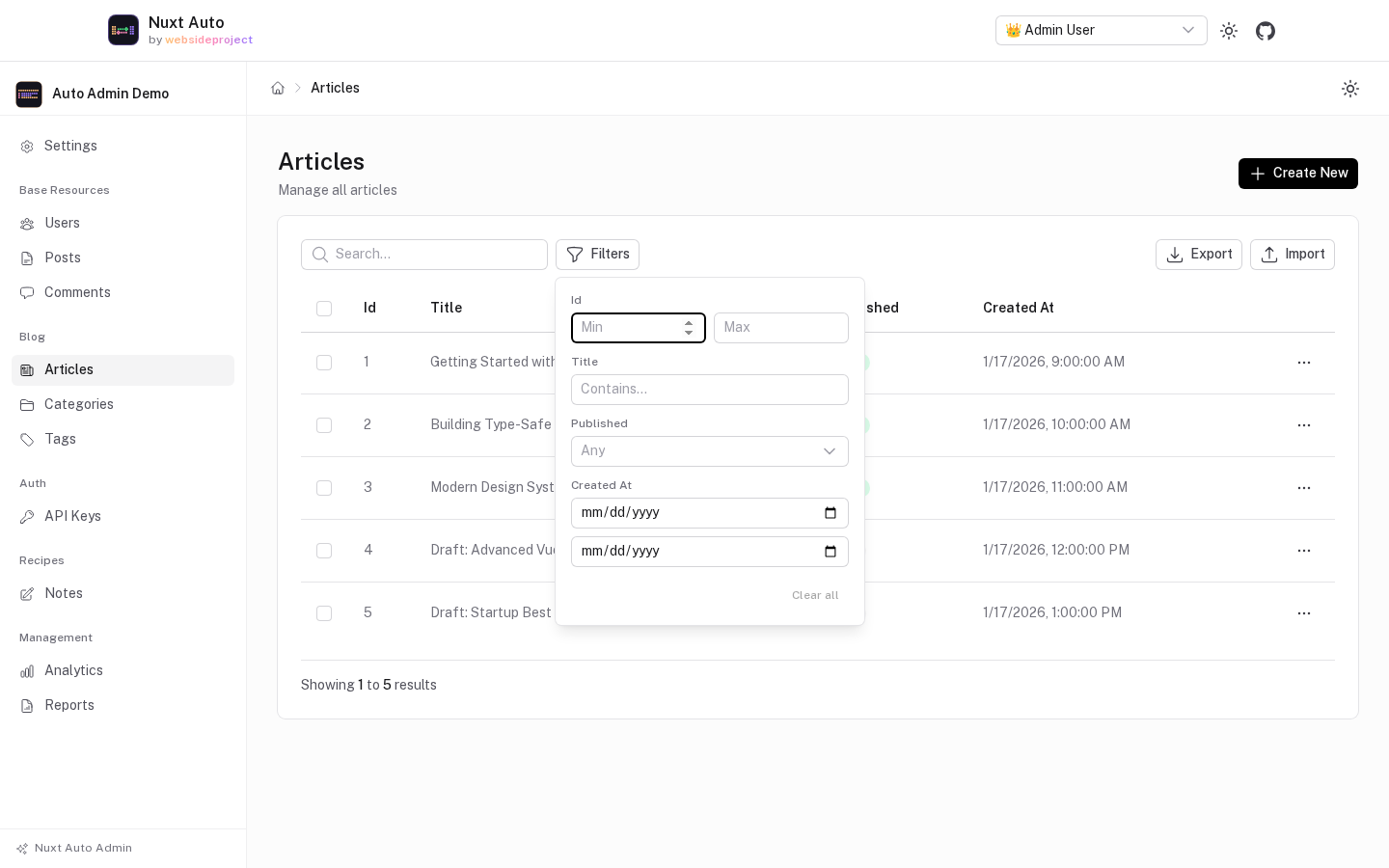Open Analytics from the sidebar
The width and height of the screenshot is (1389, 868).
[x=123, y=671]
